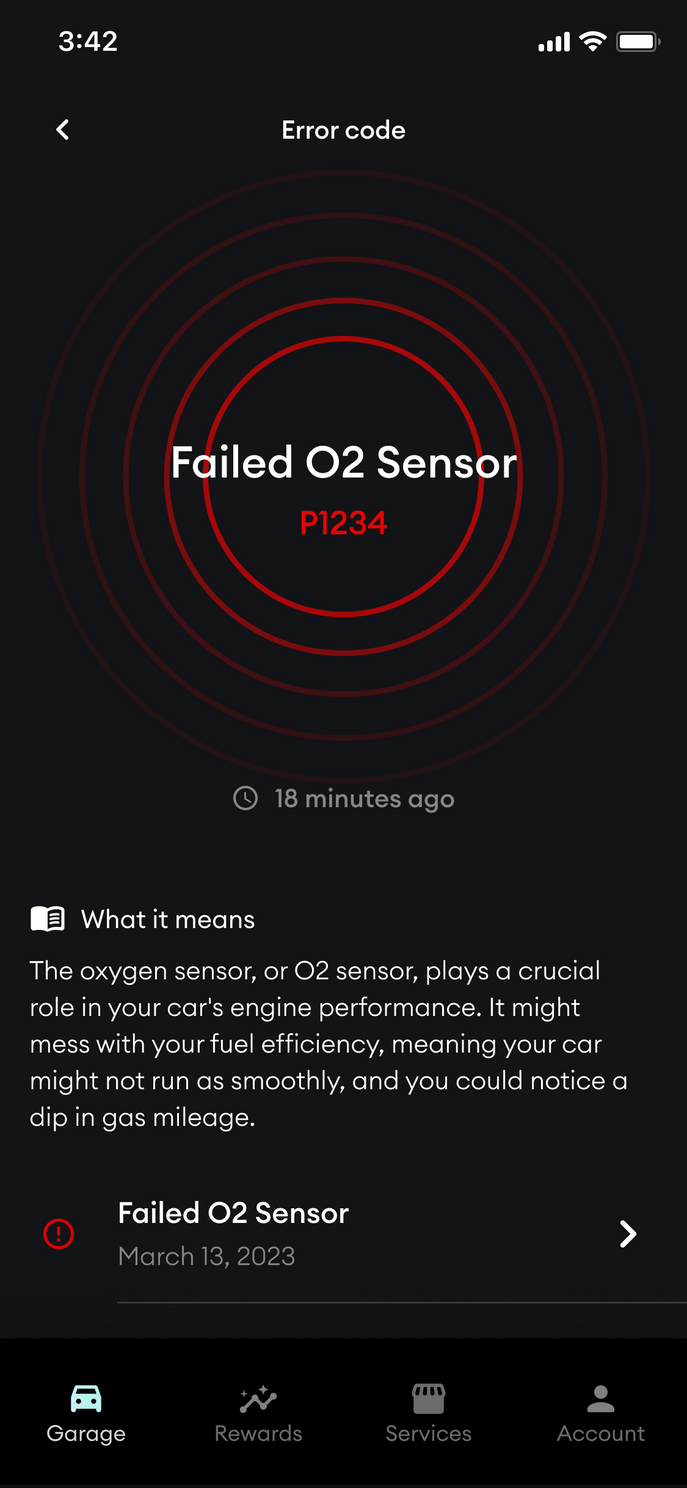This screenshot has height=1488, width=687.
Task: Switch to the Services tab label
Action: (428, 1433)
